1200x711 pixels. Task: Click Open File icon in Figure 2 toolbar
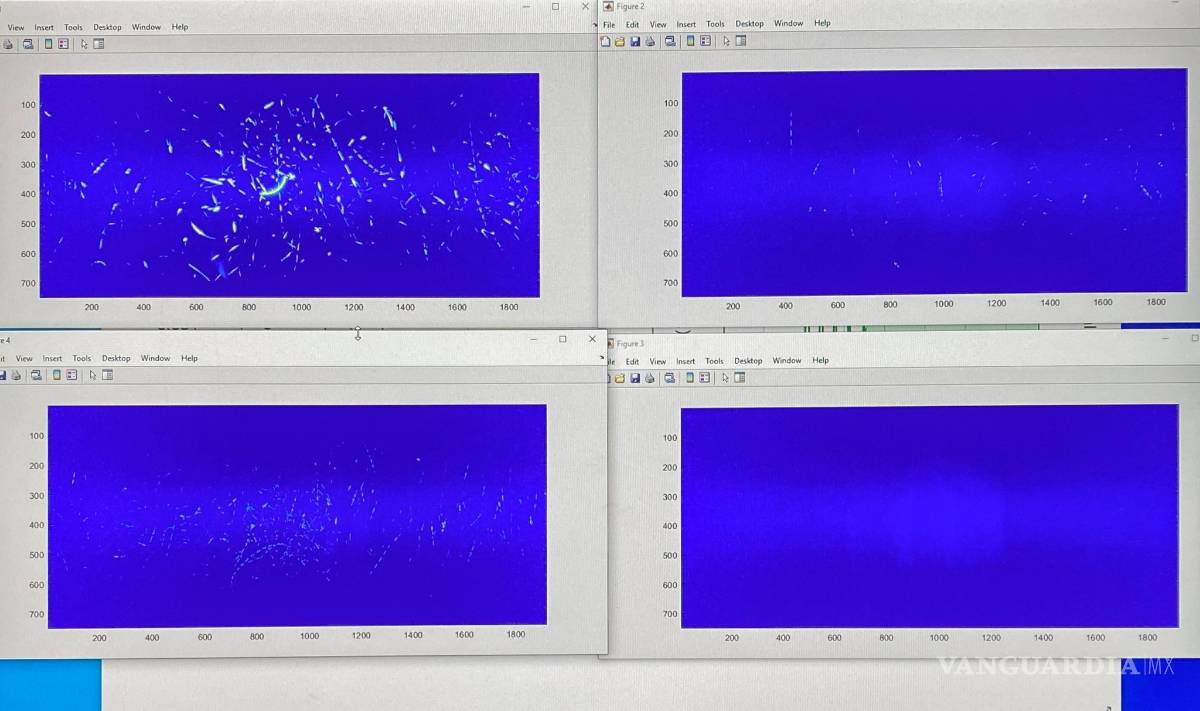(x=619, y=41)
